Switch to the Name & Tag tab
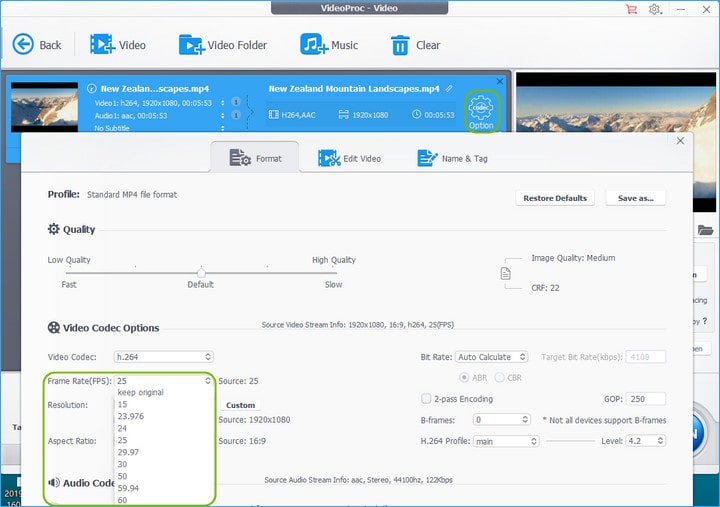Viewport: 720px width, 507px height. [453, 158]
